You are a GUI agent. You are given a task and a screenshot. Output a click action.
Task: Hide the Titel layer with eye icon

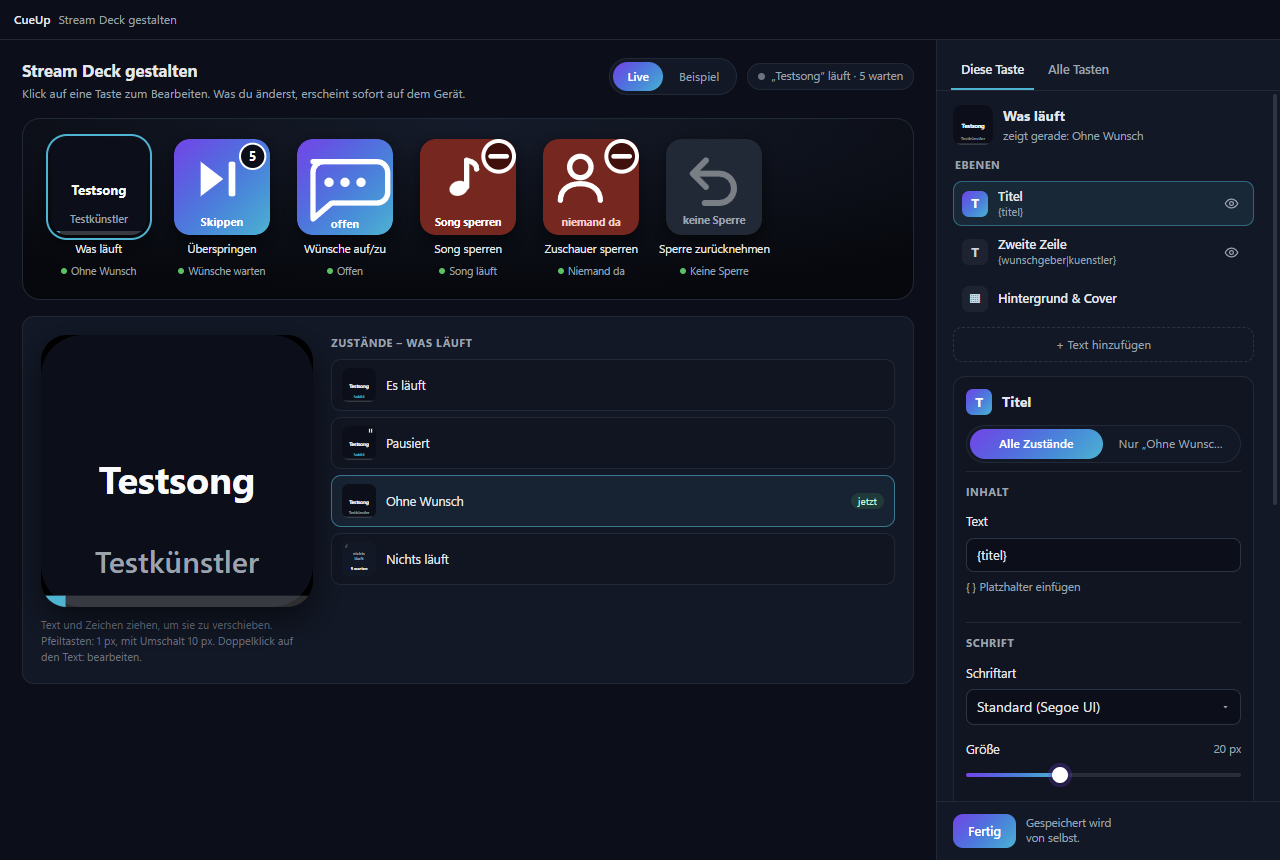point(1232,204)
